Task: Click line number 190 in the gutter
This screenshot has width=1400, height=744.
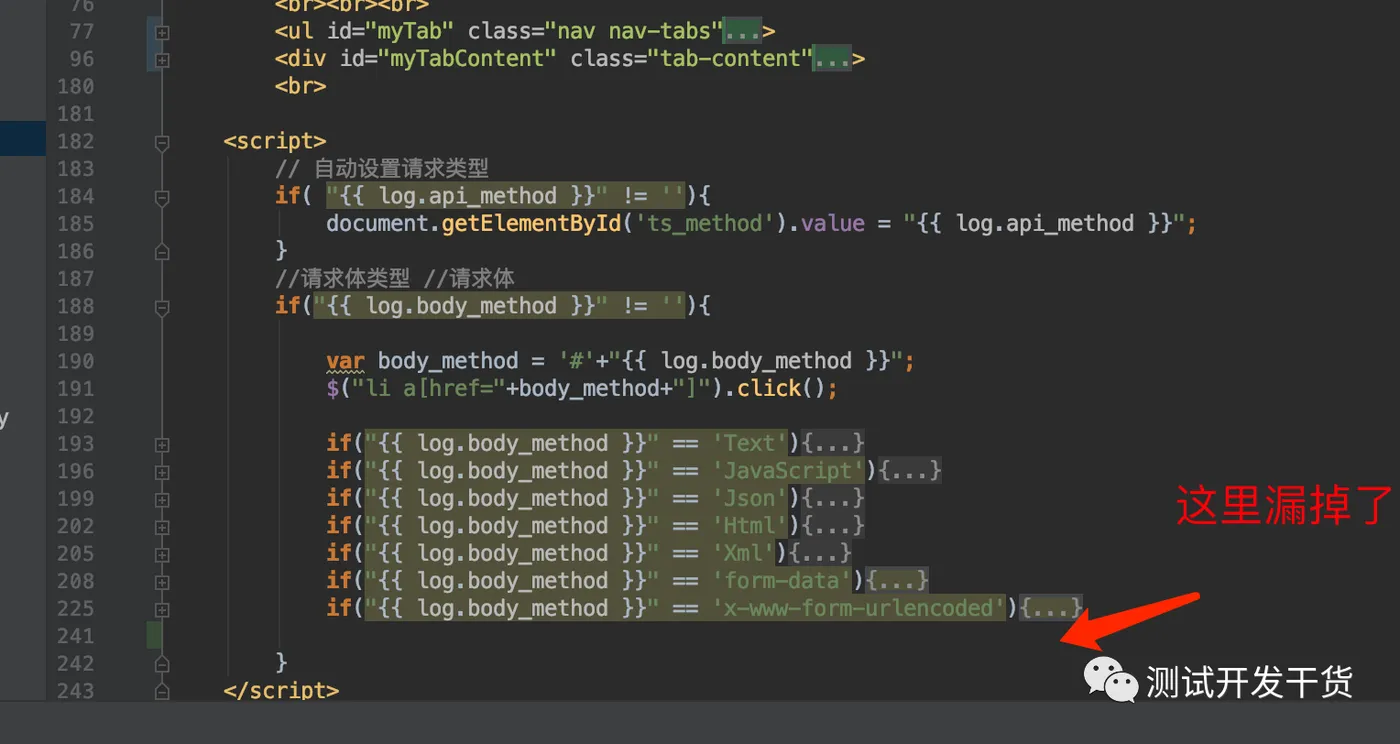Action: point(75,361)
